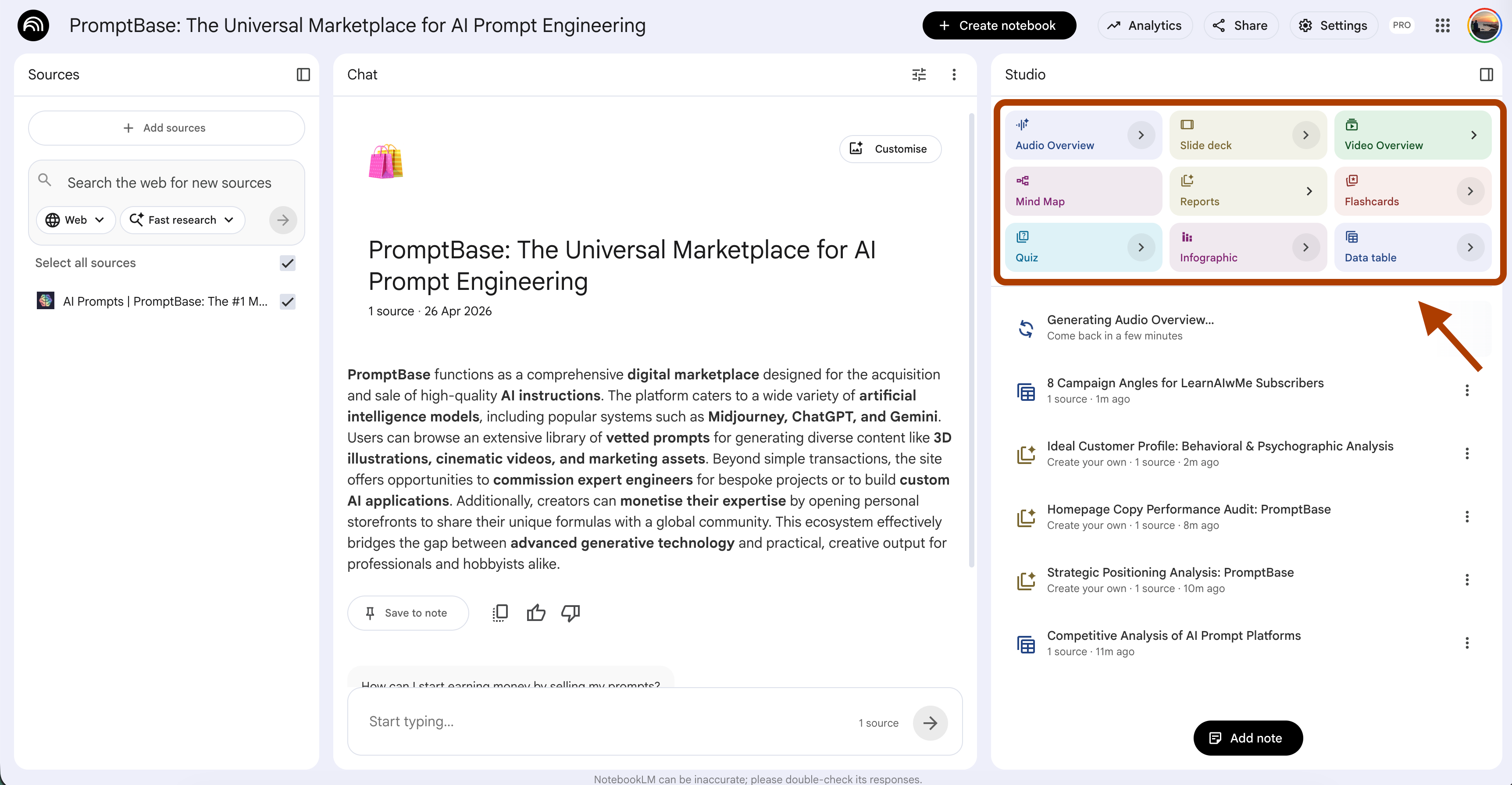Click the chat vertical scrollbar

click(x=971, y=341)
